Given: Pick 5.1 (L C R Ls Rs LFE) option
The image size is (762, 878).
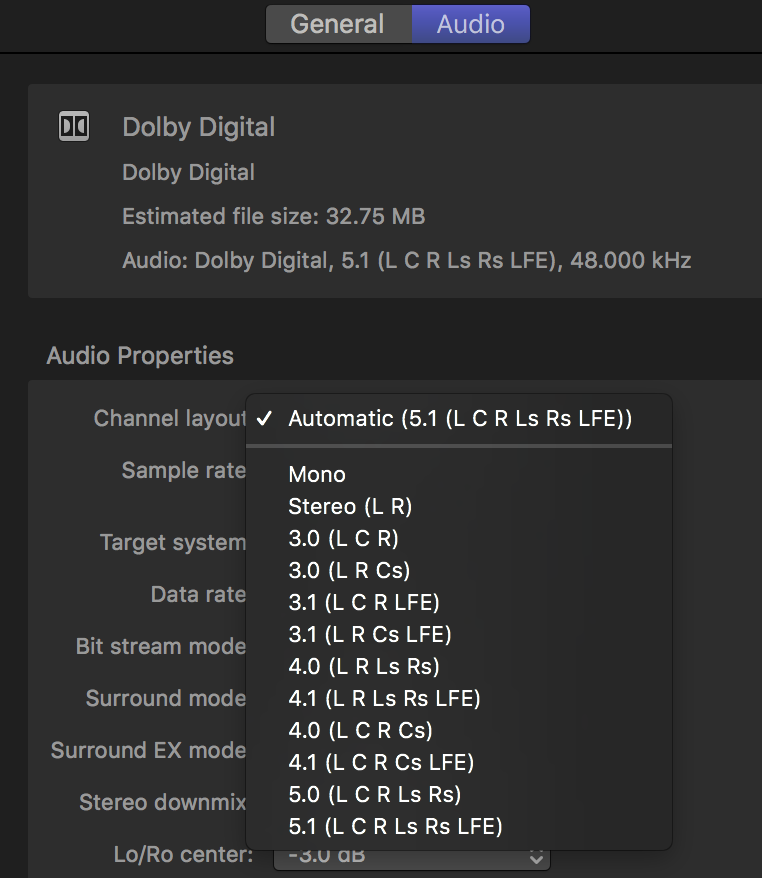Looking at the screenshot, I should [x=395, y=826].
